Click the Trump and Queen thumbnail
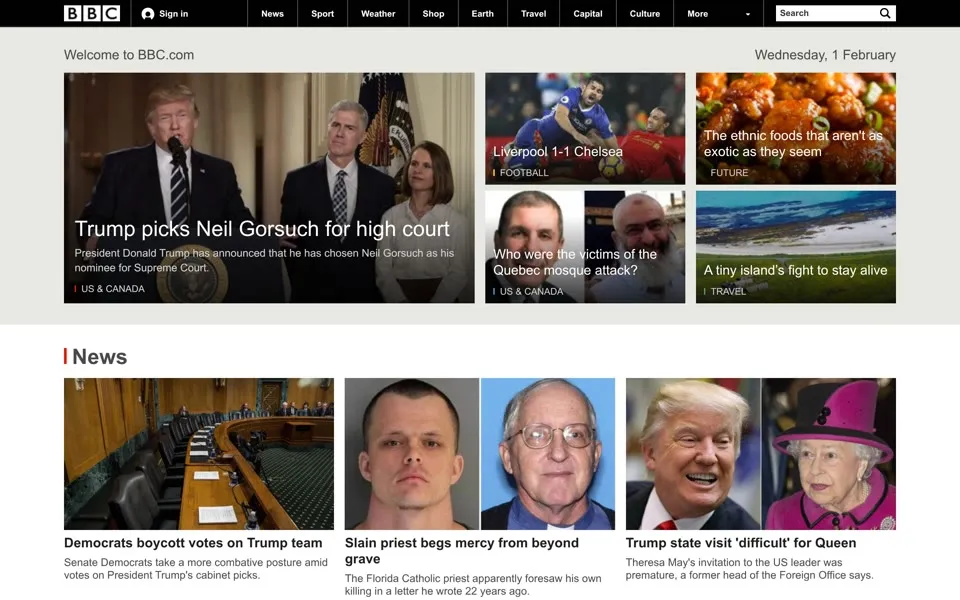The height and width of the screenshot is (600, 960). (760, 454)
